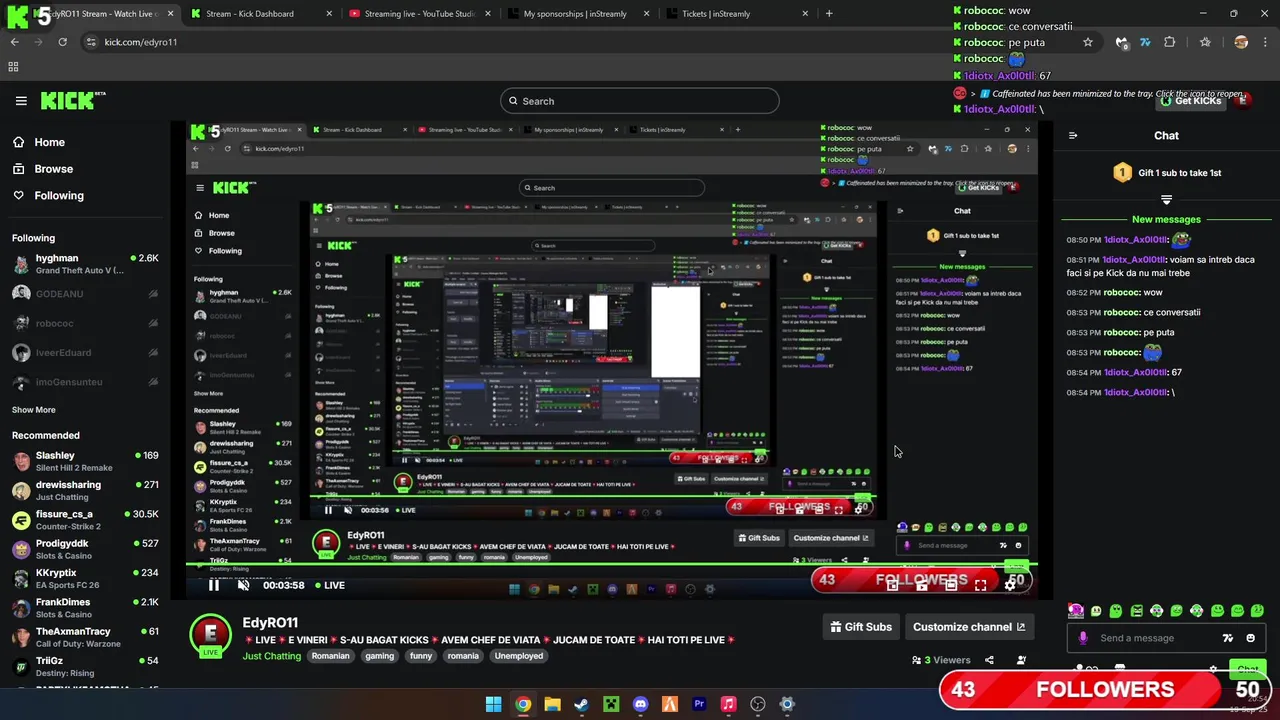
Task: Click robococ username on 'wow' message
Action: 1122,293
